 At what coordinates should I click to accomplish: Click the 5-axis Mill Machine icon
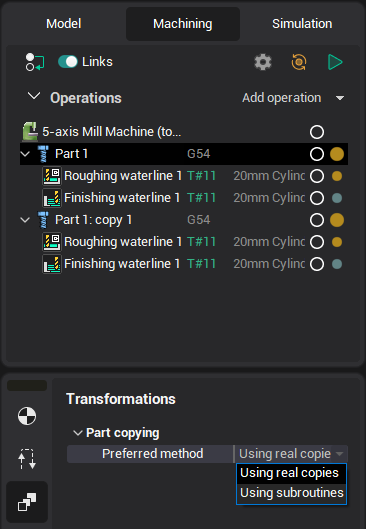[30, 132]
